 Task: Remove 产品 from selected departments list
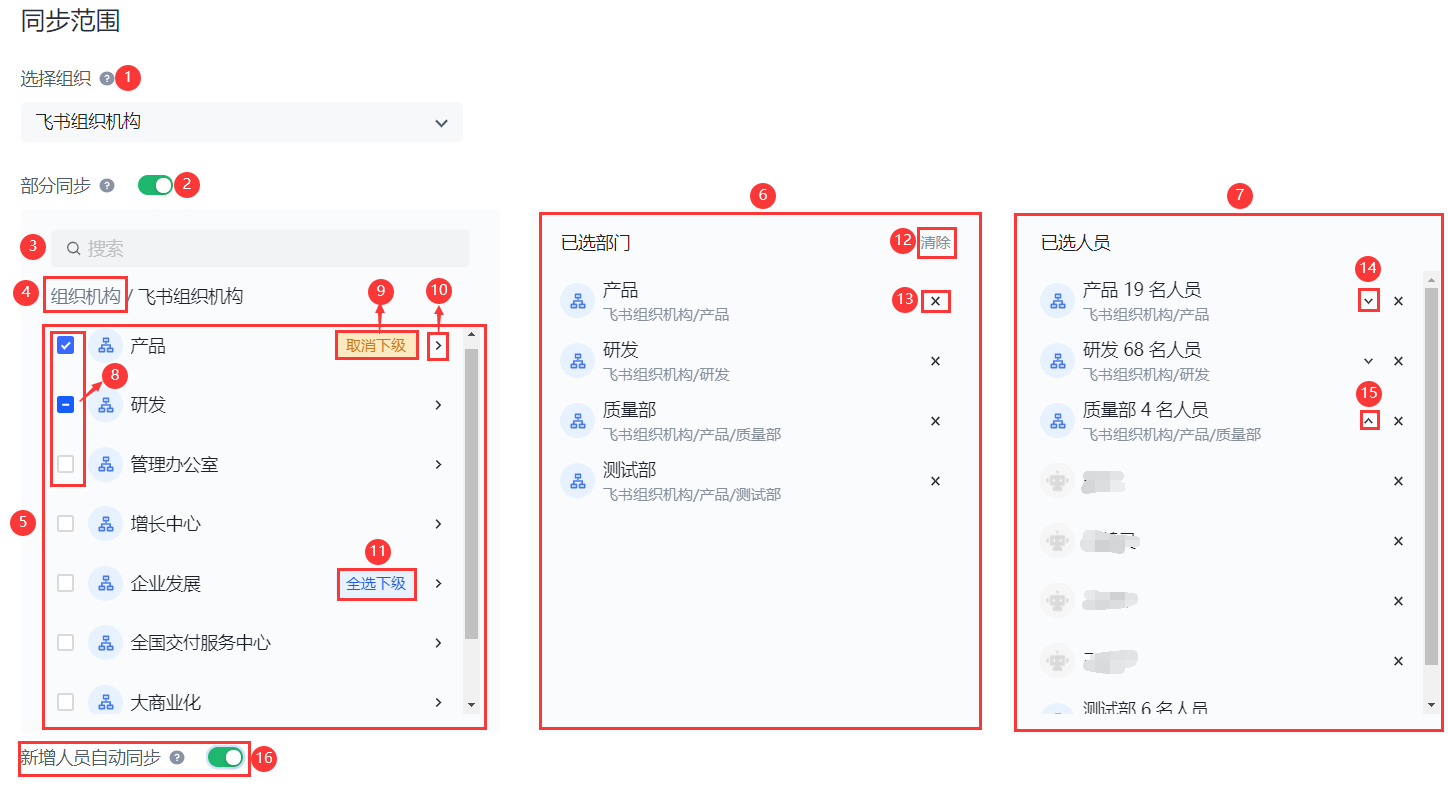tap(935, 301)
